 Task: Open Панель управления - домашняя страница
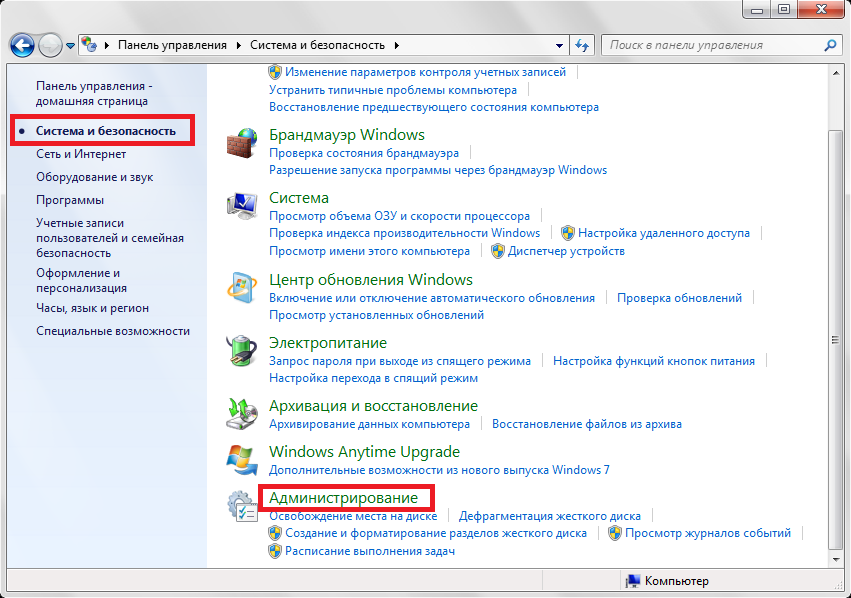(x=94, y=93)
